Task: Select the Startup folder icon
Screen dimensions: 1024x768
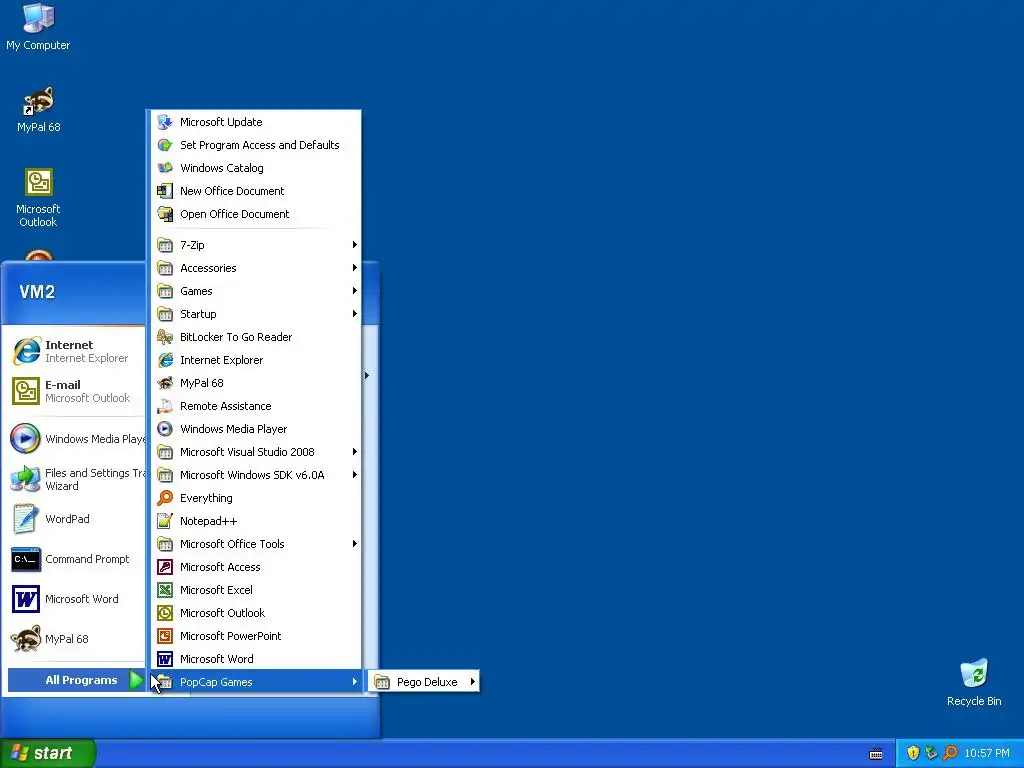Action: 165,314
